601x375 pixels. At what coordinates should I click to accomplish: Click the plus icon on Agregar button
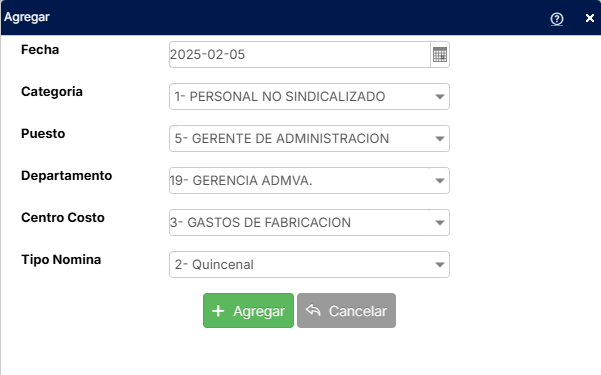coord(218,311)
